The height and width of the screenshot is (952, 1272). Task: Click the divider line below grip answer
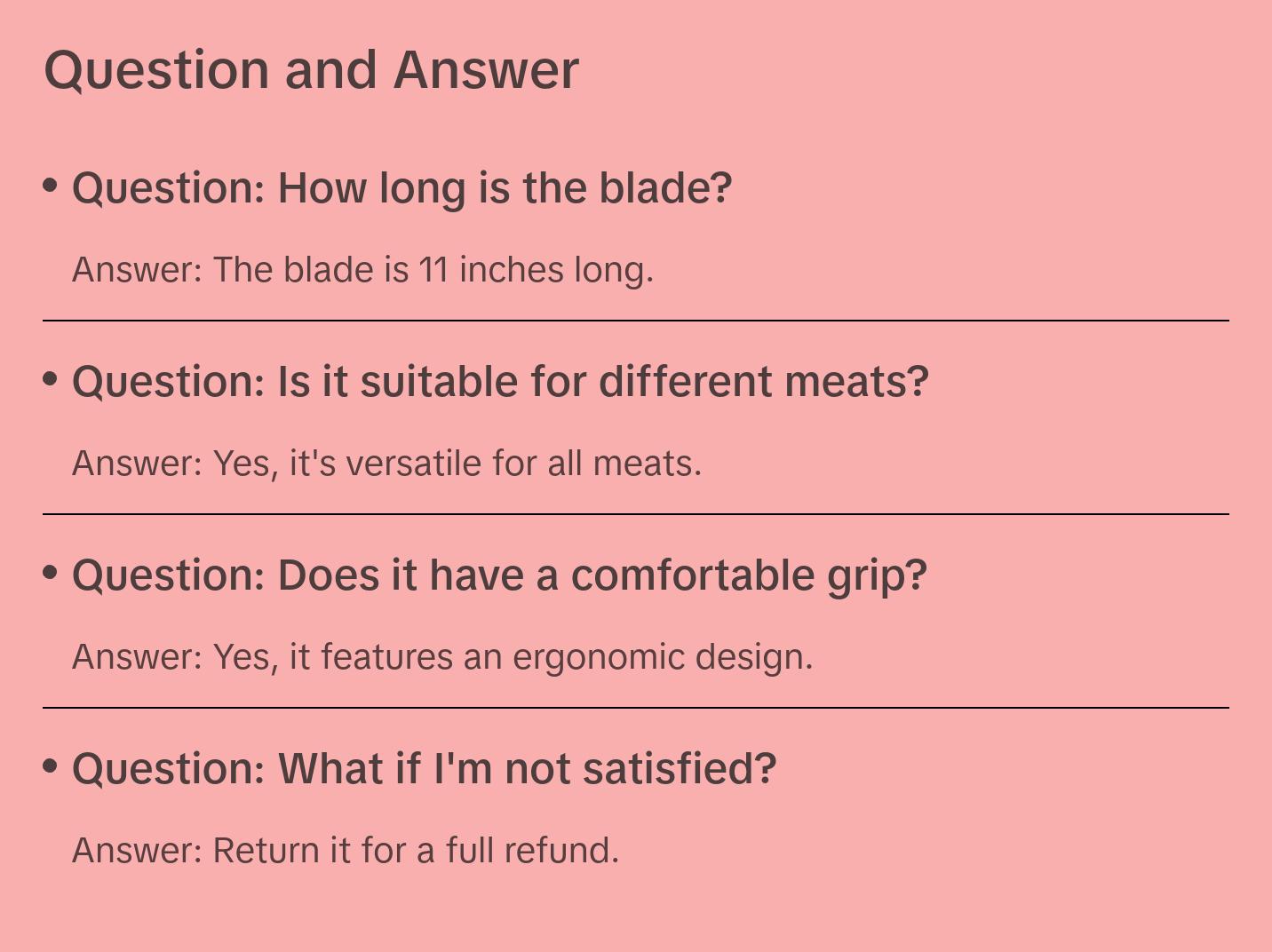coord(636,708)
